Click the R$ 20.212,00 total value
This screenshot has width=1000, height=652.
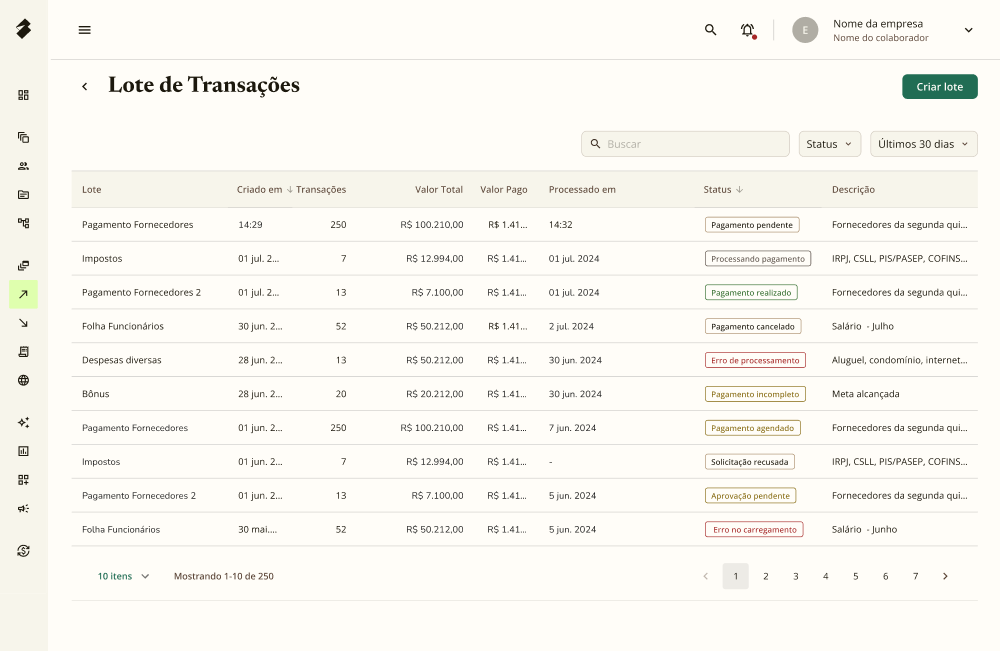[x=434, y=394]
